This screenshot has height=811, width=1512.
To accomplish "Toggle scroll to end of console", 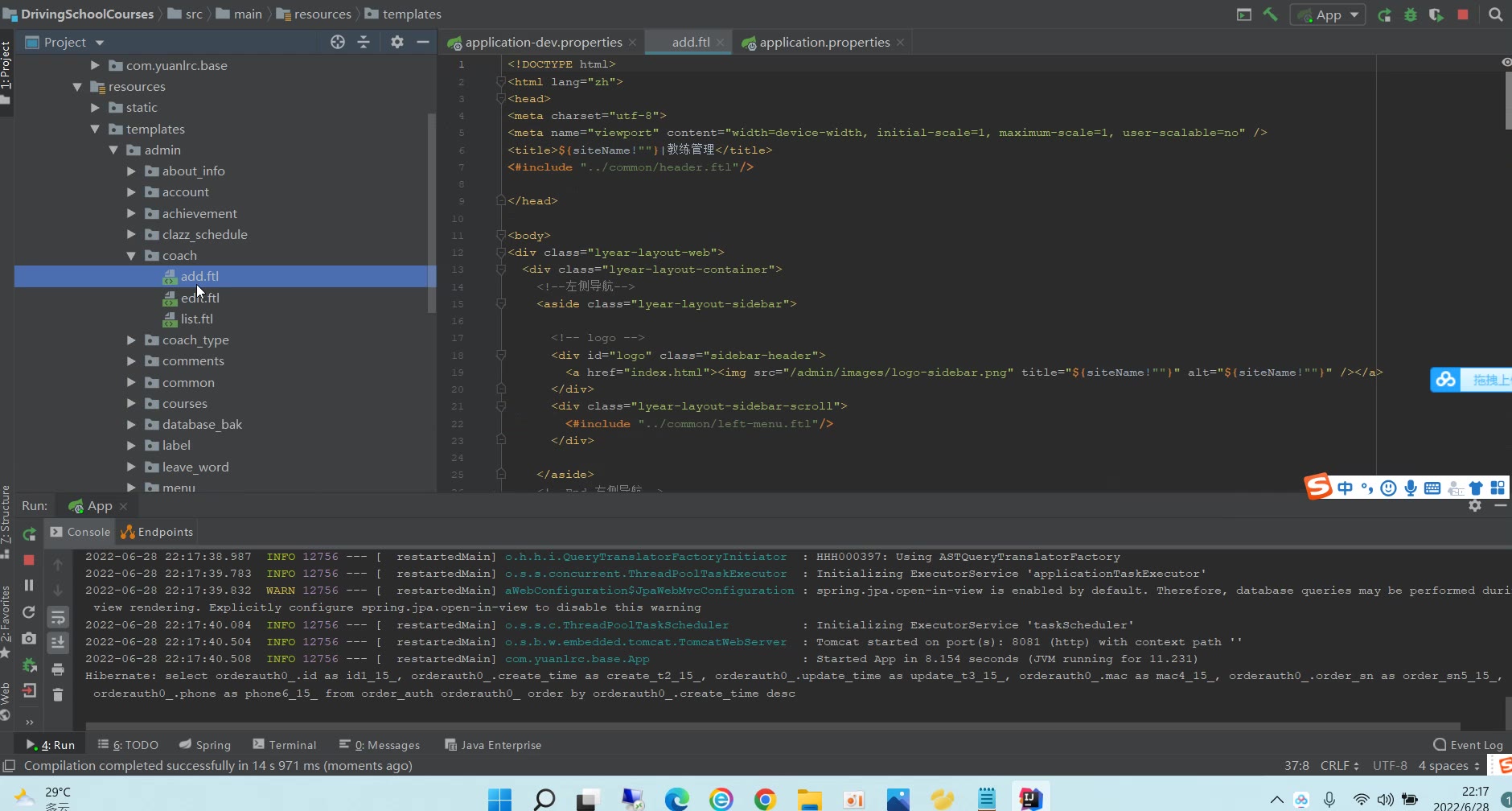I will point(58,642).
